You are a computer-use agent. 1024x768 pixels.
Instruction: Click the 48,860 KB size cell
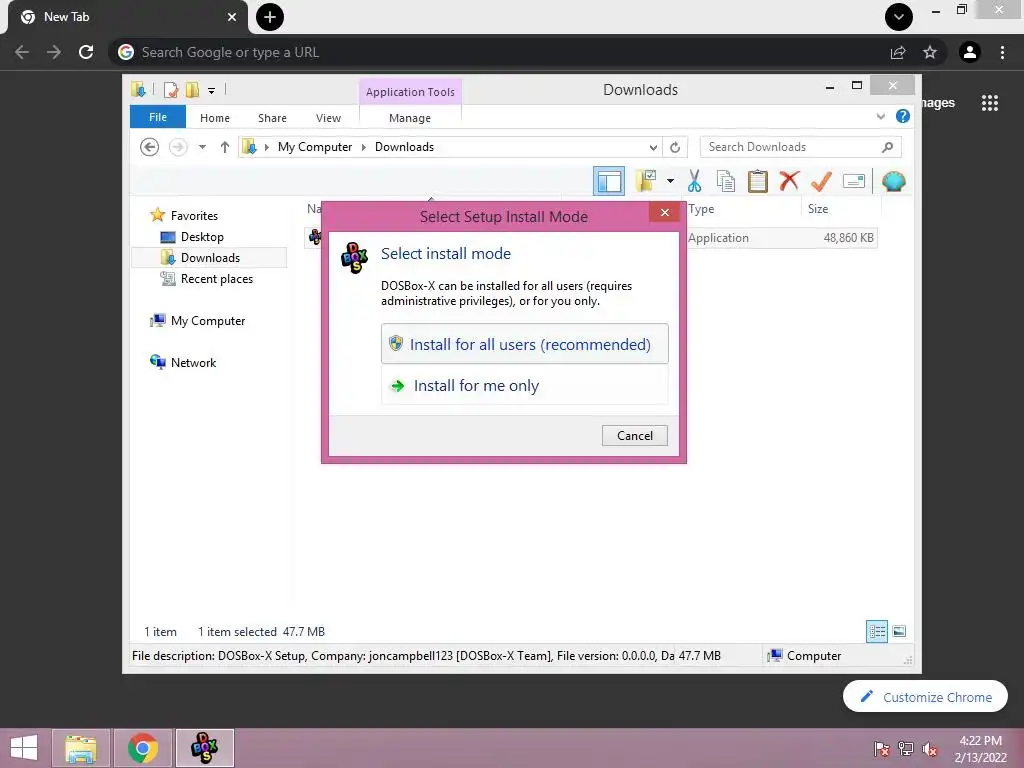pos(848,238)
